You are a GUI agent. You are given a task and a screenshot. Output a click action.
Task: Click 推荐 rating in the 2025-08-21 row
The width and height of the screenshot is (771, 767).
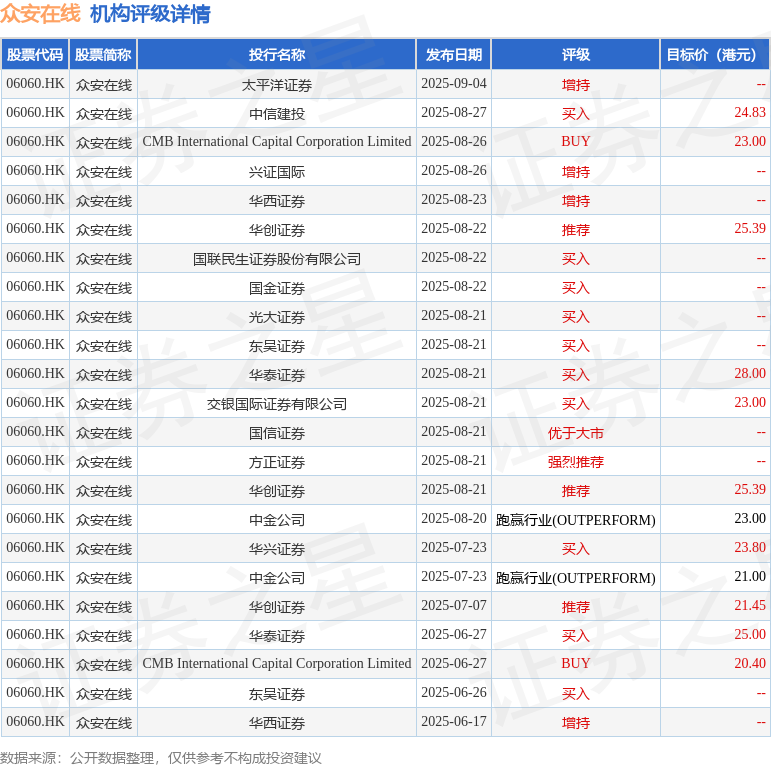576,491
